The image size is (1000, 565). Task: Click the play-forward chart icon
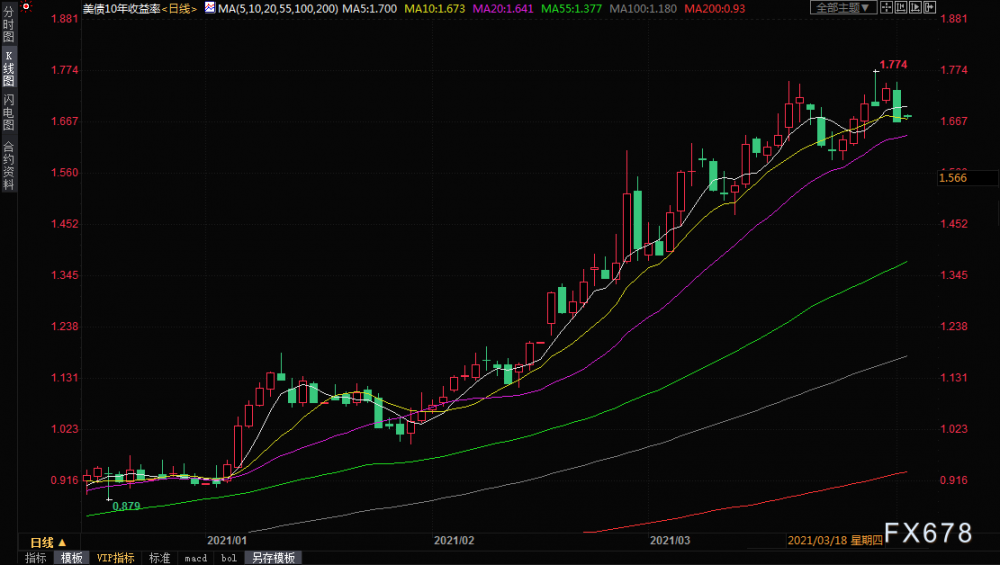point(915,8)
